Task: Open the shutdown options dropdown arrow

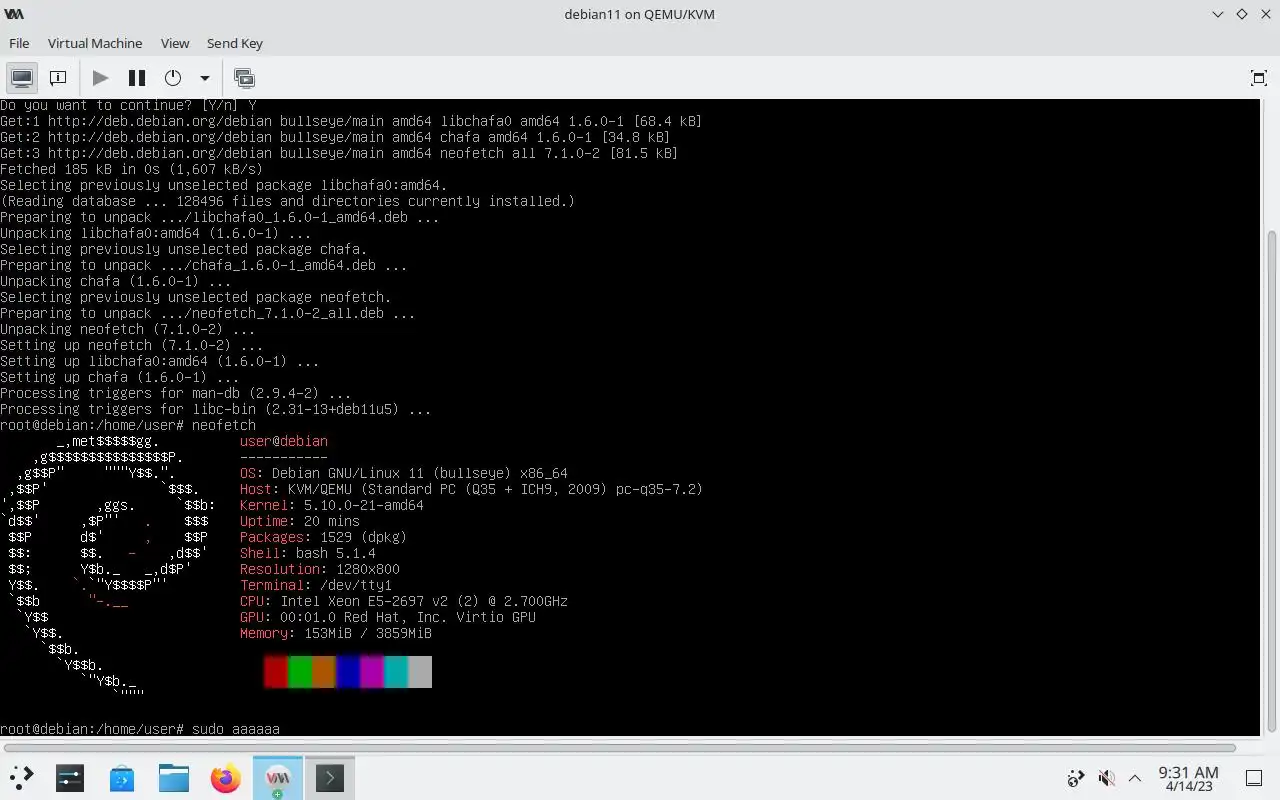Action: 205,78
